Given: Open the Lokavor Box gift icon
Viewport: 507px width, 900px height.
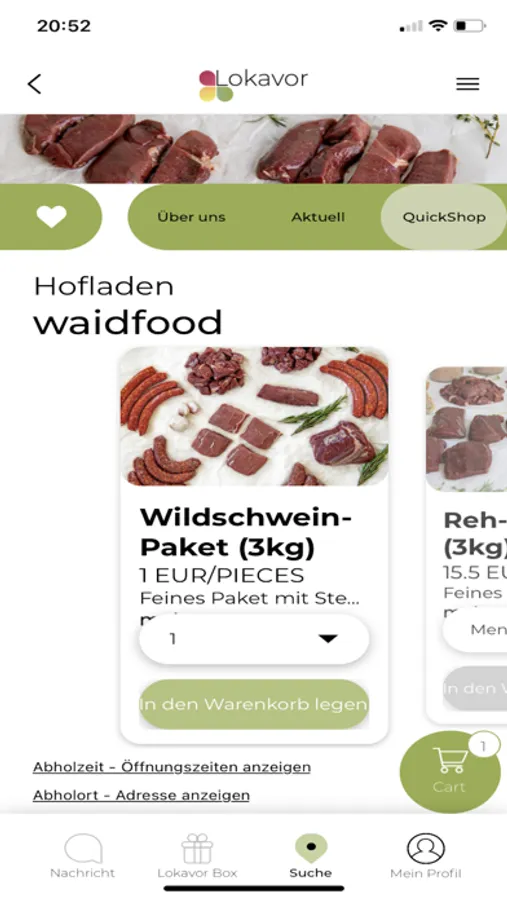Looking at the screenshot, I should (197, 849).
